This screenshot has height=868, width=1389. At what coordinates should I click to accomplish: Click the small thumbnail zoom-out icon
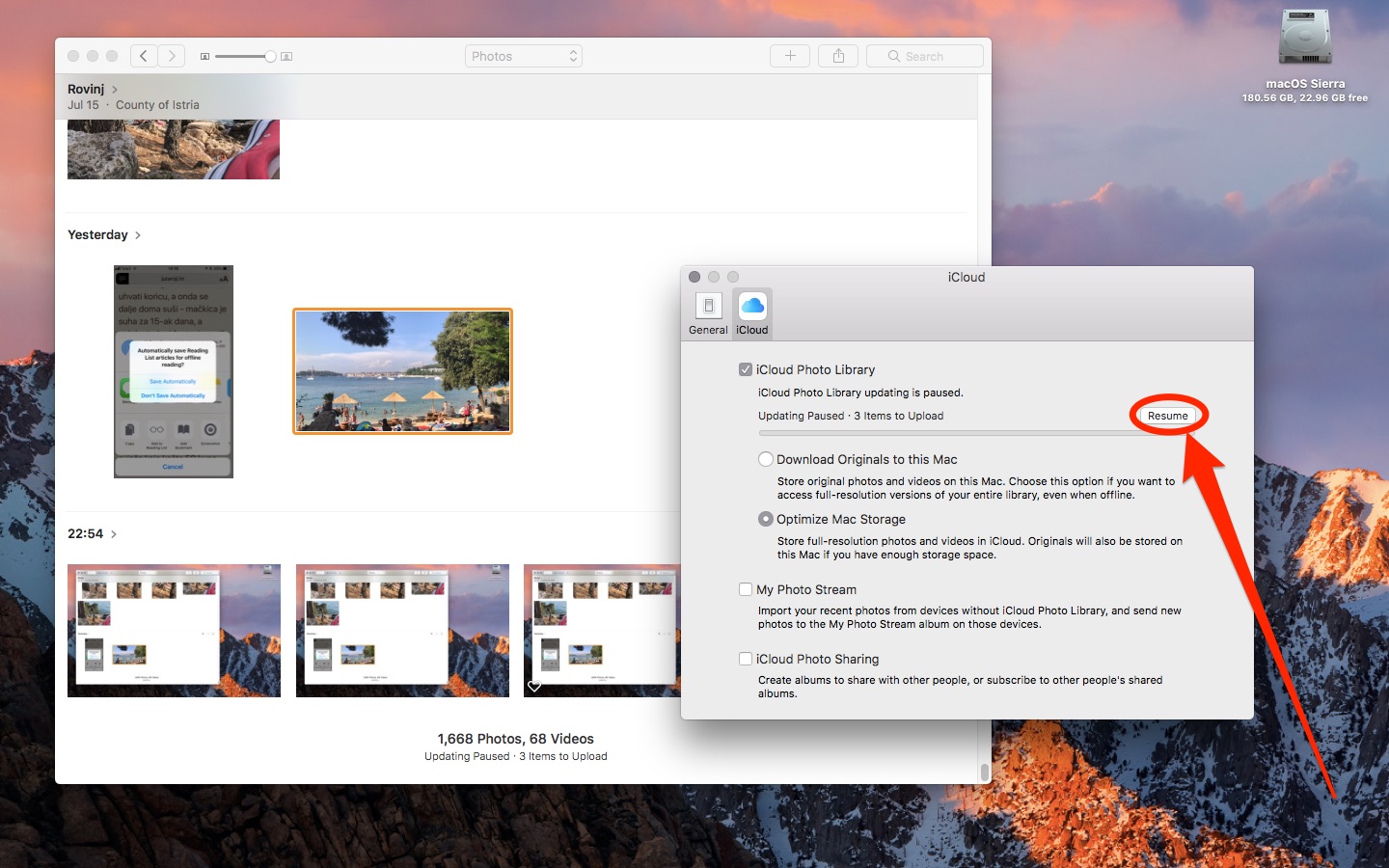pyautogui.click(x=204, y=57)
